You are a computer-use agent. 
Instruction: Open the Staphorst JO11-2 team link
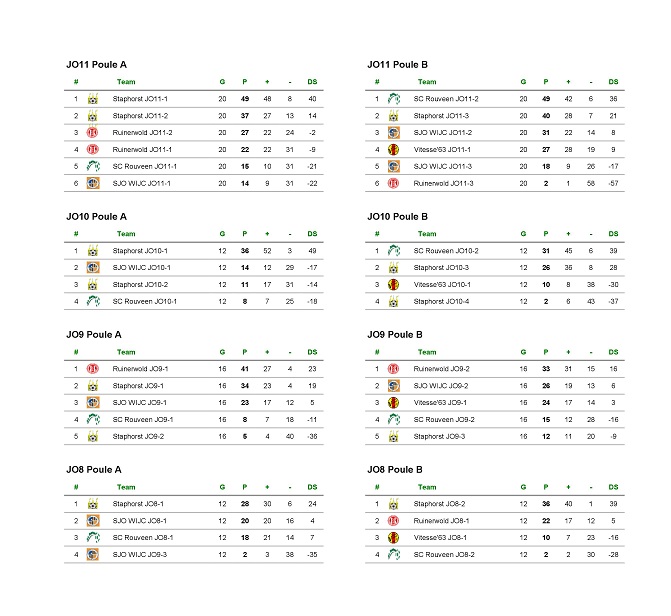(x=141, y=116)
